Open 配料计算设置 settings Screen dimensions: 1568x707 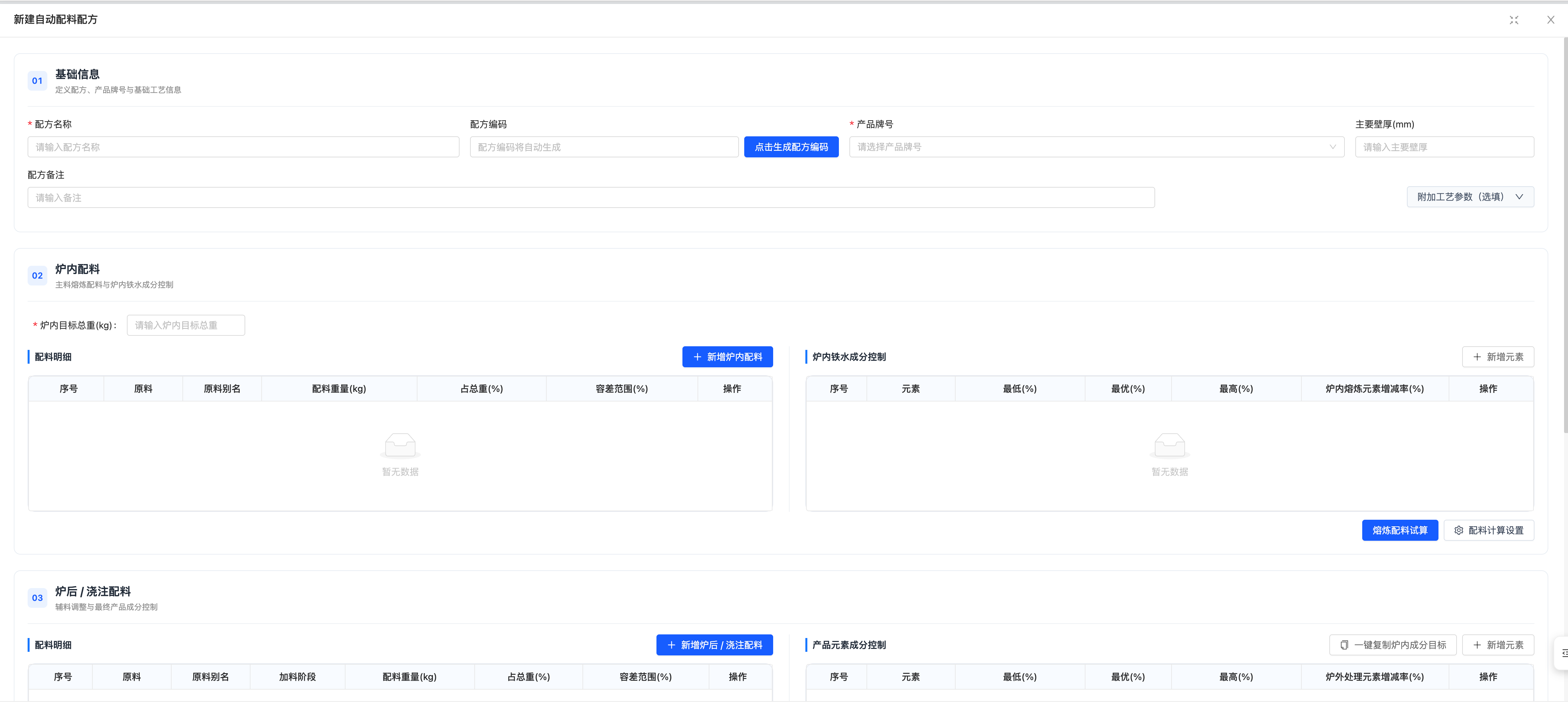tap(1488, 530)
